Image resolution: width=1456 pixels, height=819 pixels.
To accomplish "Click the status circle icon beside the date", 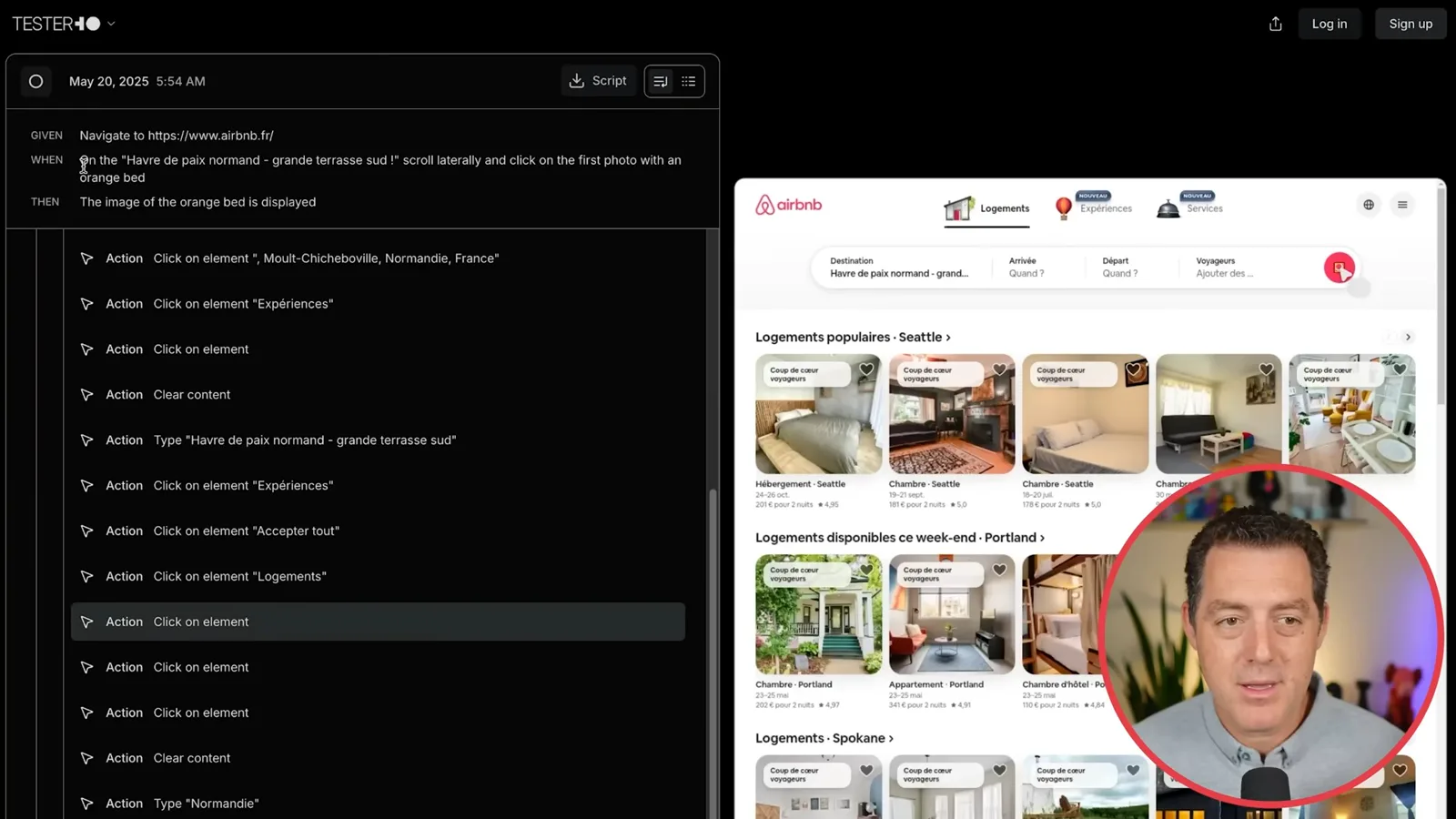I will click(x=35, y=81).
